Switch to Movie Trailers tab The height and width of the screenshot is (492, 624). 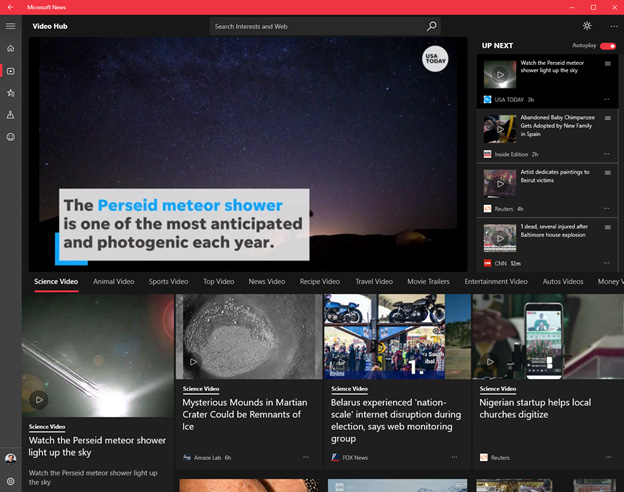428,282
